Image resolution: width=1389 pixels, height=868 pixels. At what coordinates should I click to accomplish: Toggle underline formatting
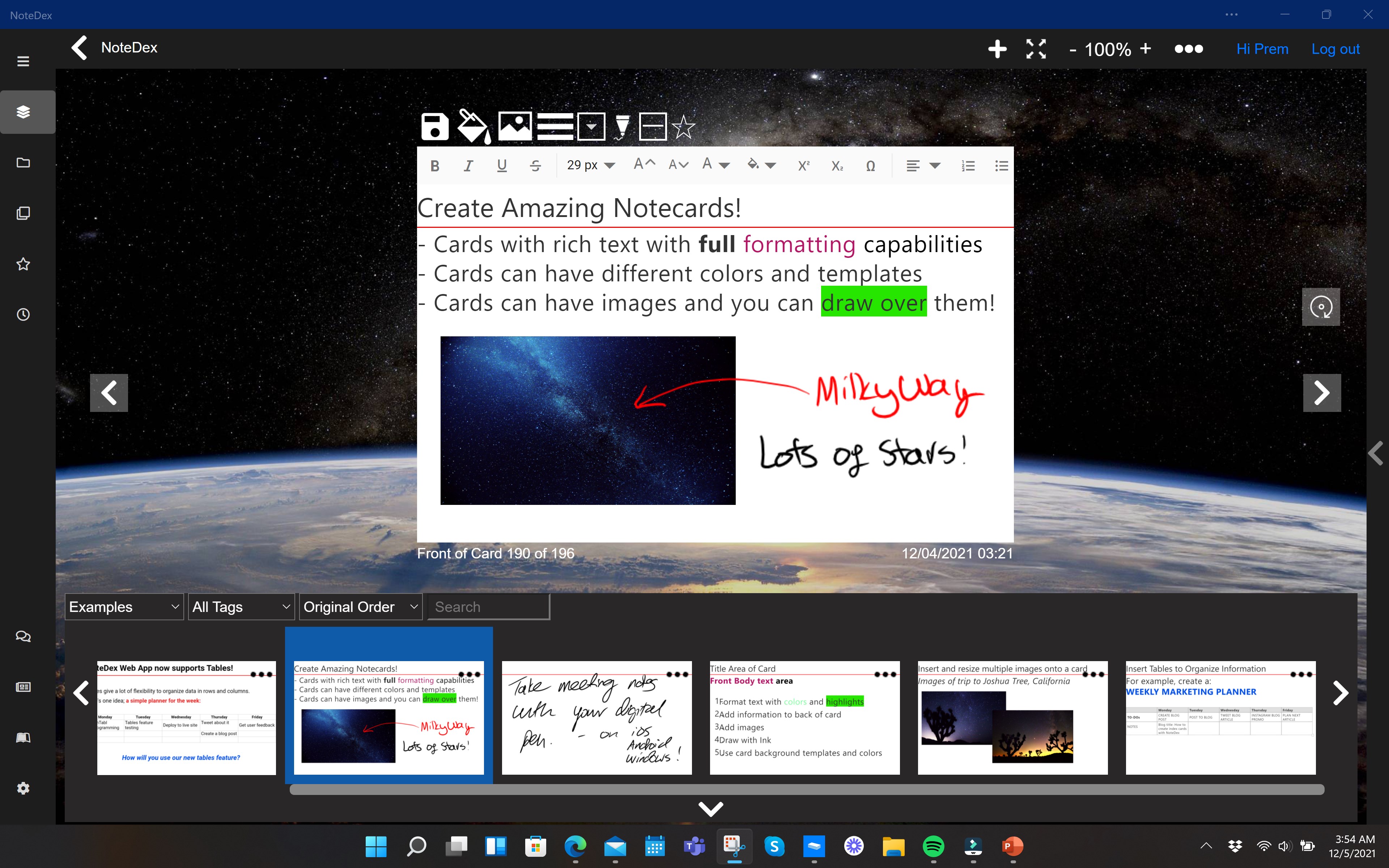point(502,166)
